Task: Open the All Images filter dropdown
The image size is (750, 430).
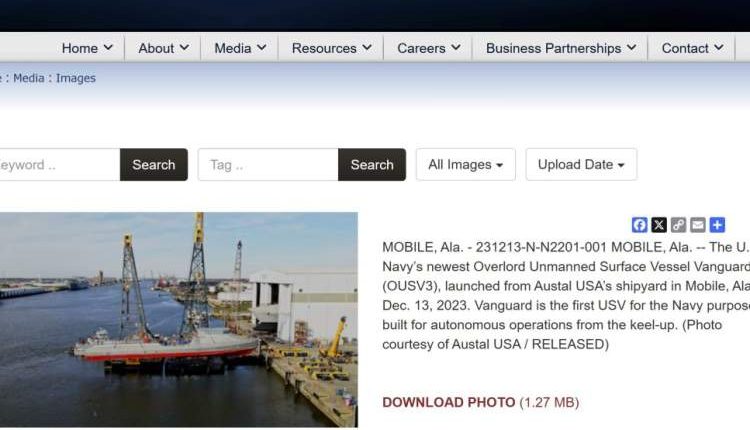Action: click(465, 165)
